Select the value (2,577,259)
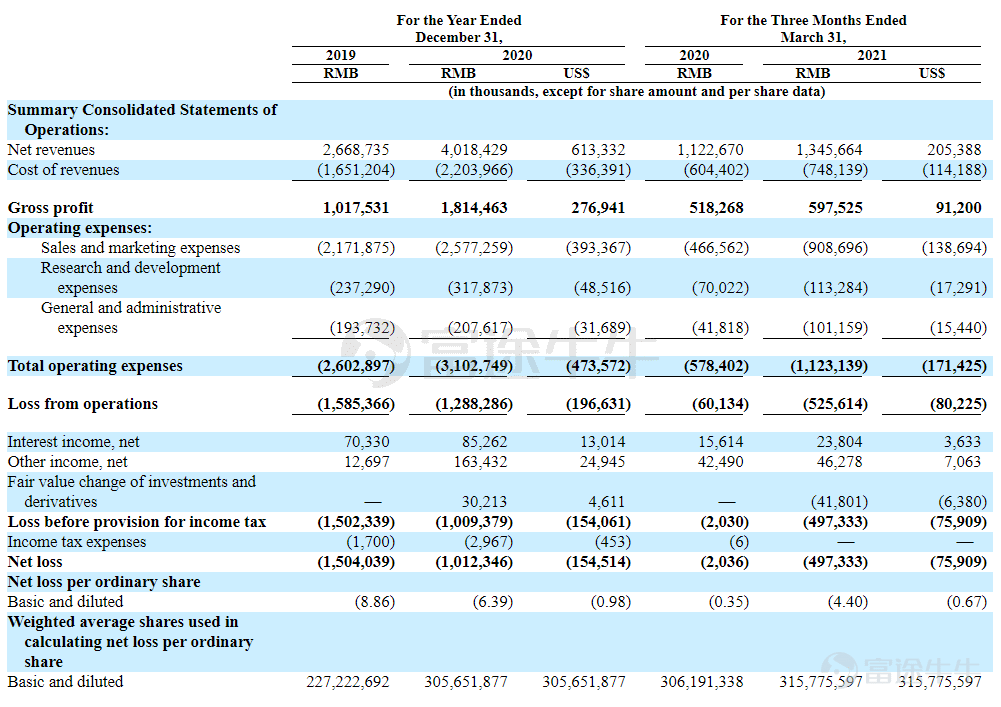The width and height of the screenshot is (1001, 707). coord(474,248)
